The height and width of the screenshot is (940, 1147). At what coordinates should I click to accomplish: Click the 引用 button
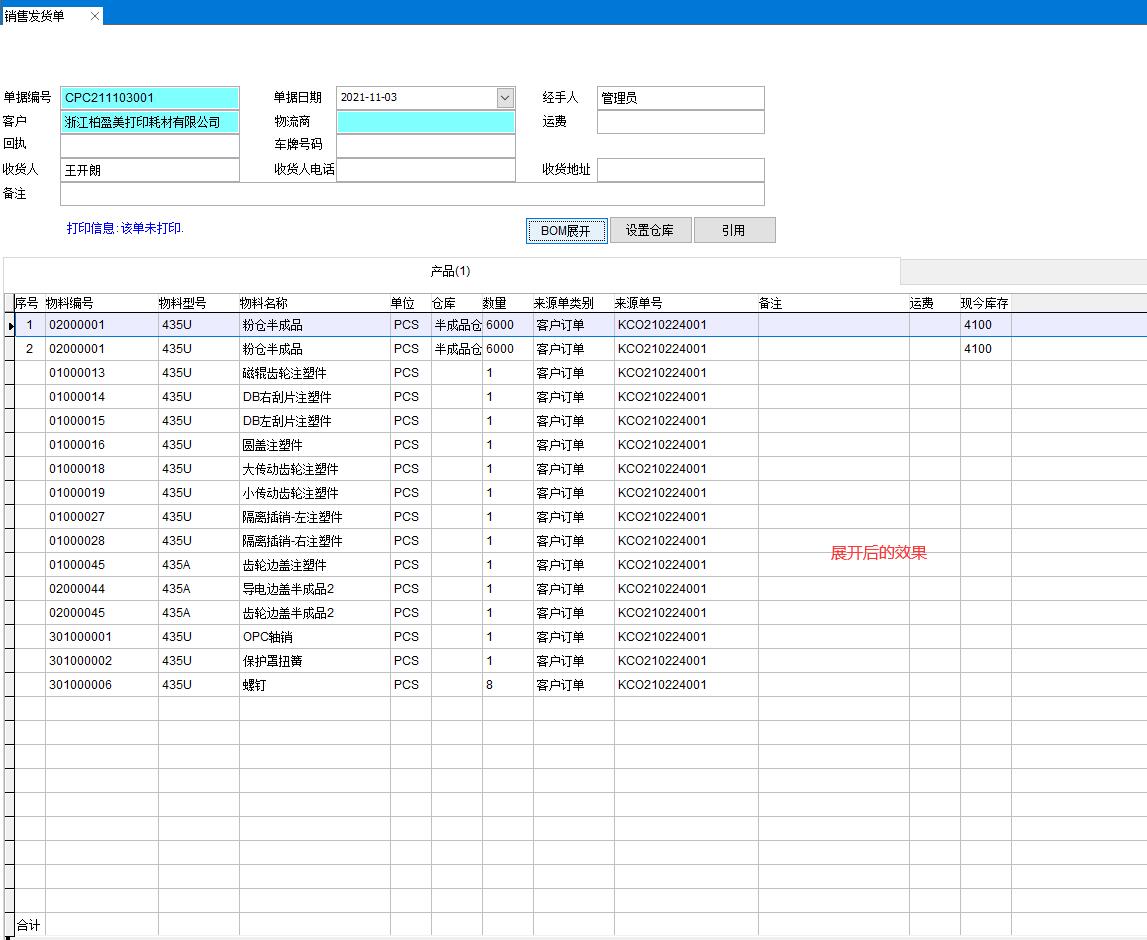[735, 230]
